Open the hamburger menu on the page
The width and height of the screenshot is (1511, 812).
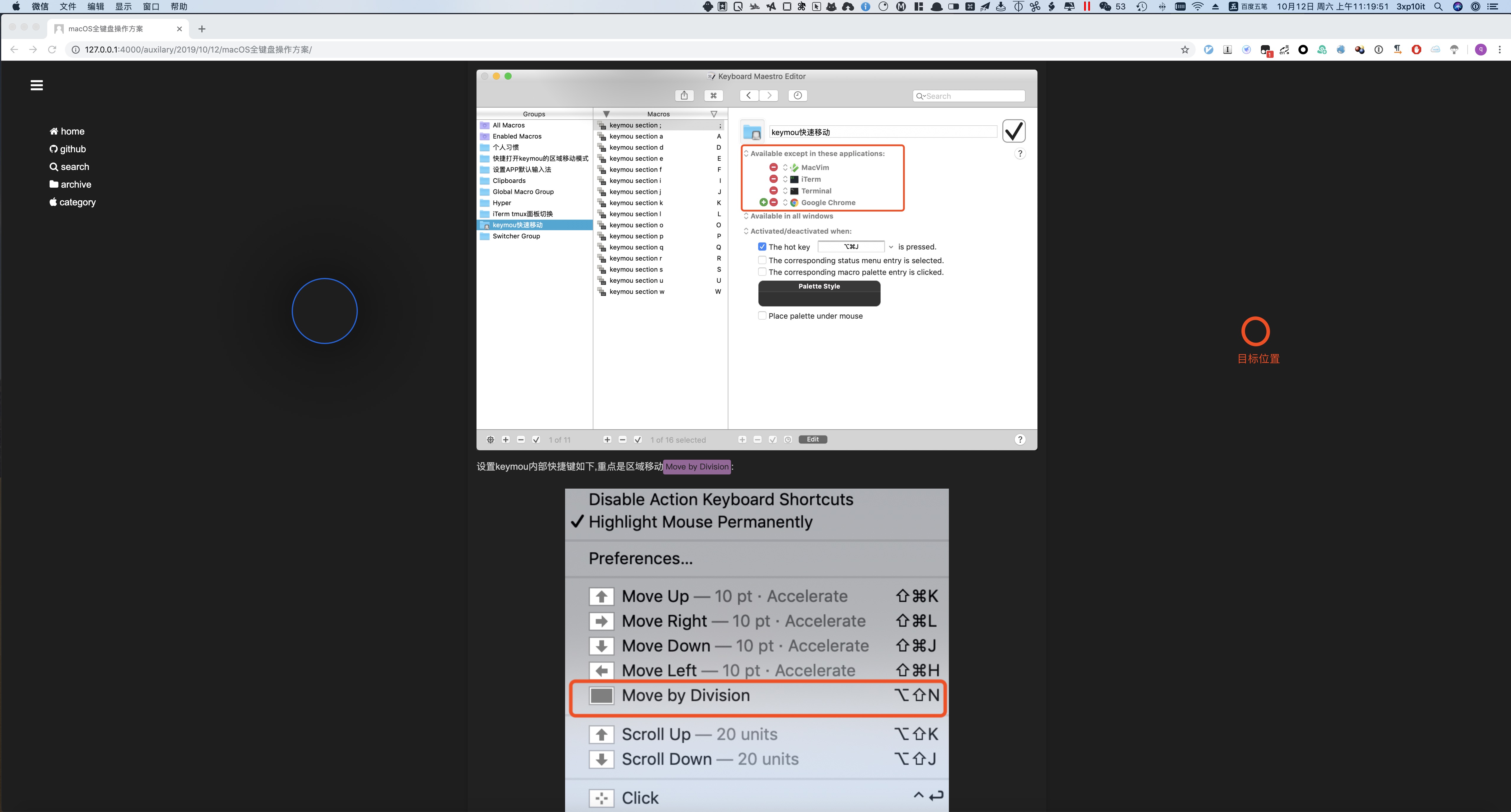(x=36, y=86)
